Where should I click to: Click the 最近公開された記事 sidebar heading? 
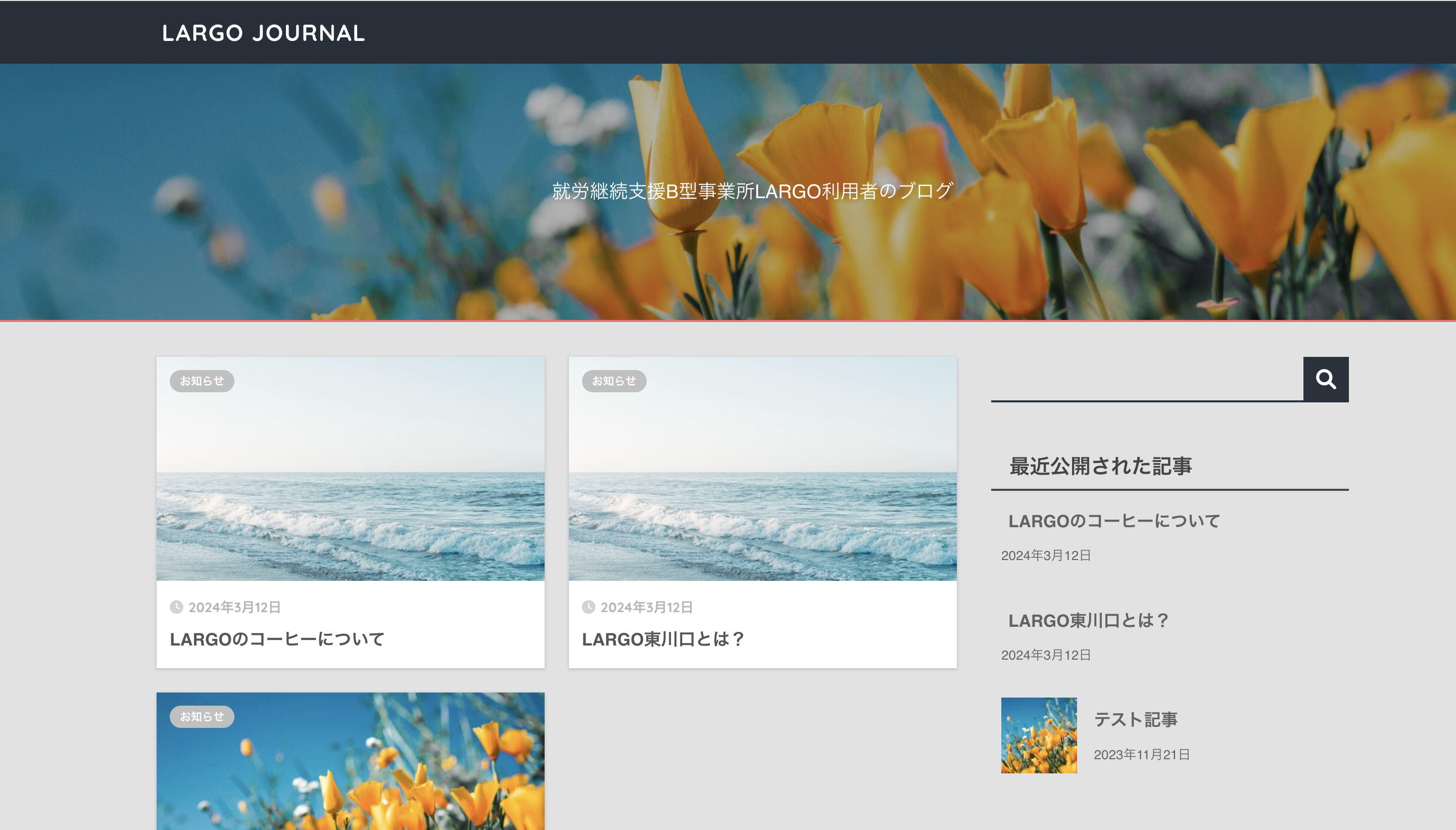1100,466
